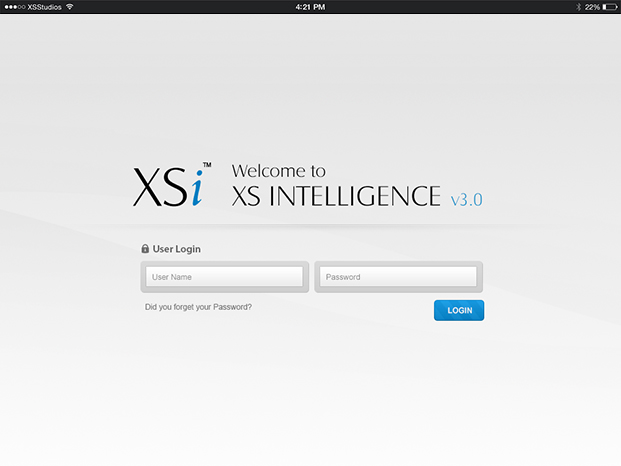Screen dimensions: 621x466
Task: Tap the 'v3.0' version label
Action: click(467, 199)
